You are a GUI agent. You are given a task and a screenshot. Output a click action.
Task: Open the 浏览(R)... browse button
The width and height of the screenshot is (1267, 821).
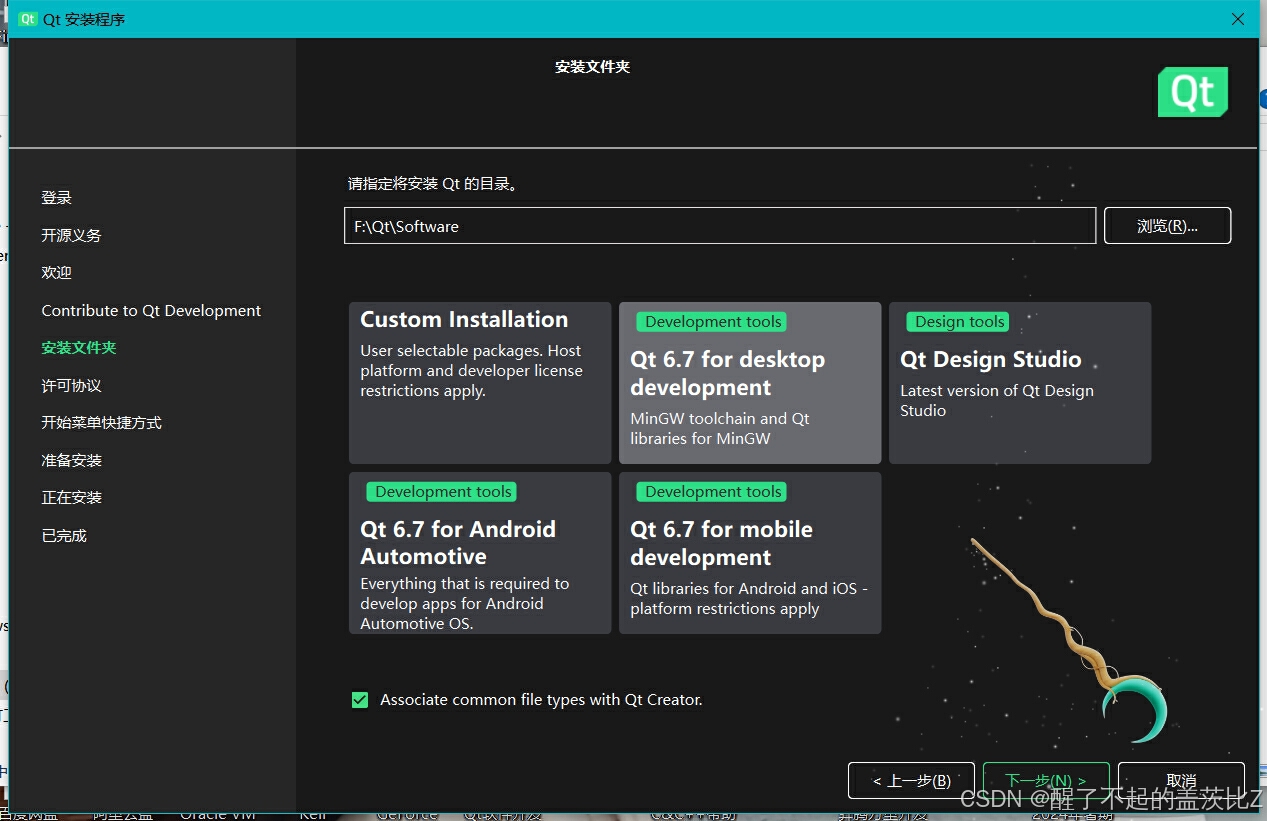pos(1167,226)
